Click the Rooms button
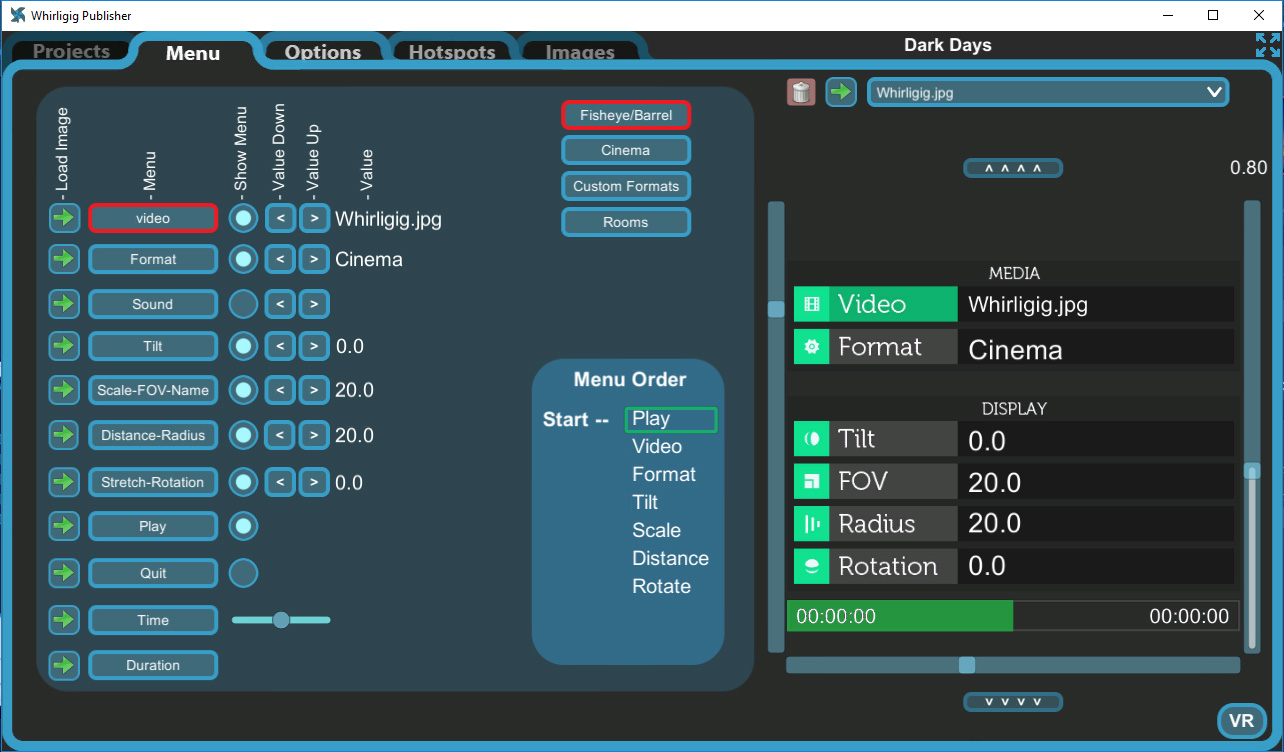Image resolution: width=1284 pixels, height=752 pixels. click(x=626, y=222)
